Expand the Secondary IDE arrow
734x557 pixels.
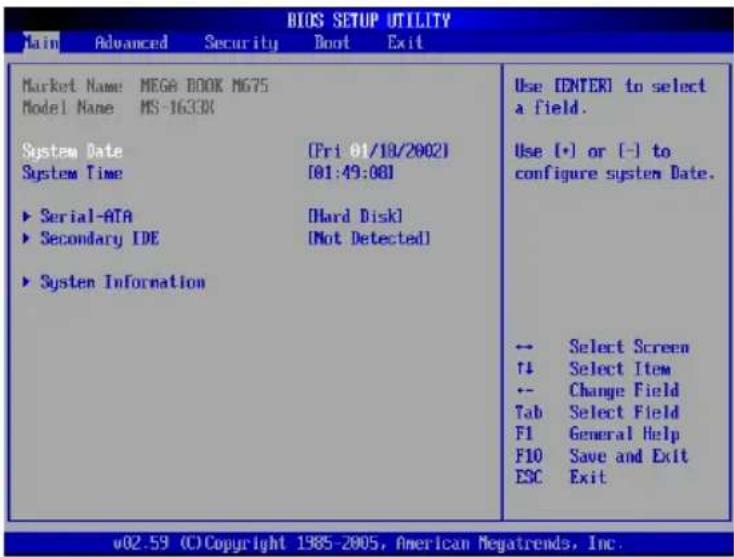27,238
